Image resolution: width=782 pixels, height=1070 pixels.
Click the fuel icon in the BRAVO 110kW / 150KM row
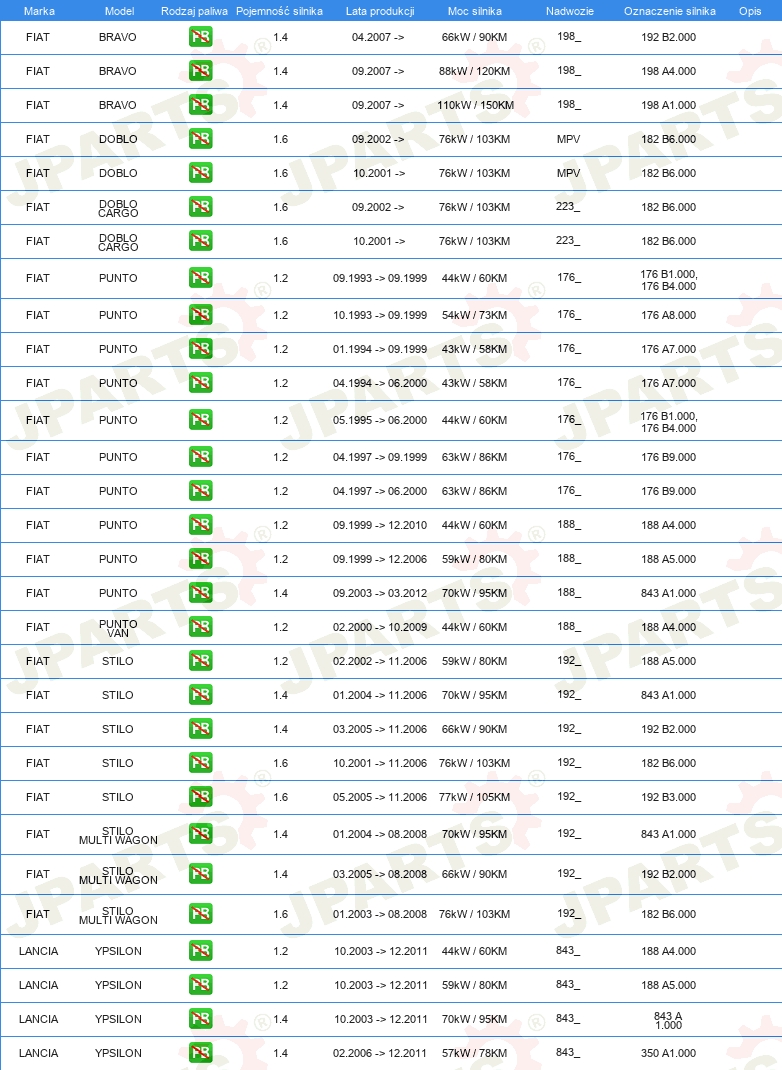pos(201,105)
